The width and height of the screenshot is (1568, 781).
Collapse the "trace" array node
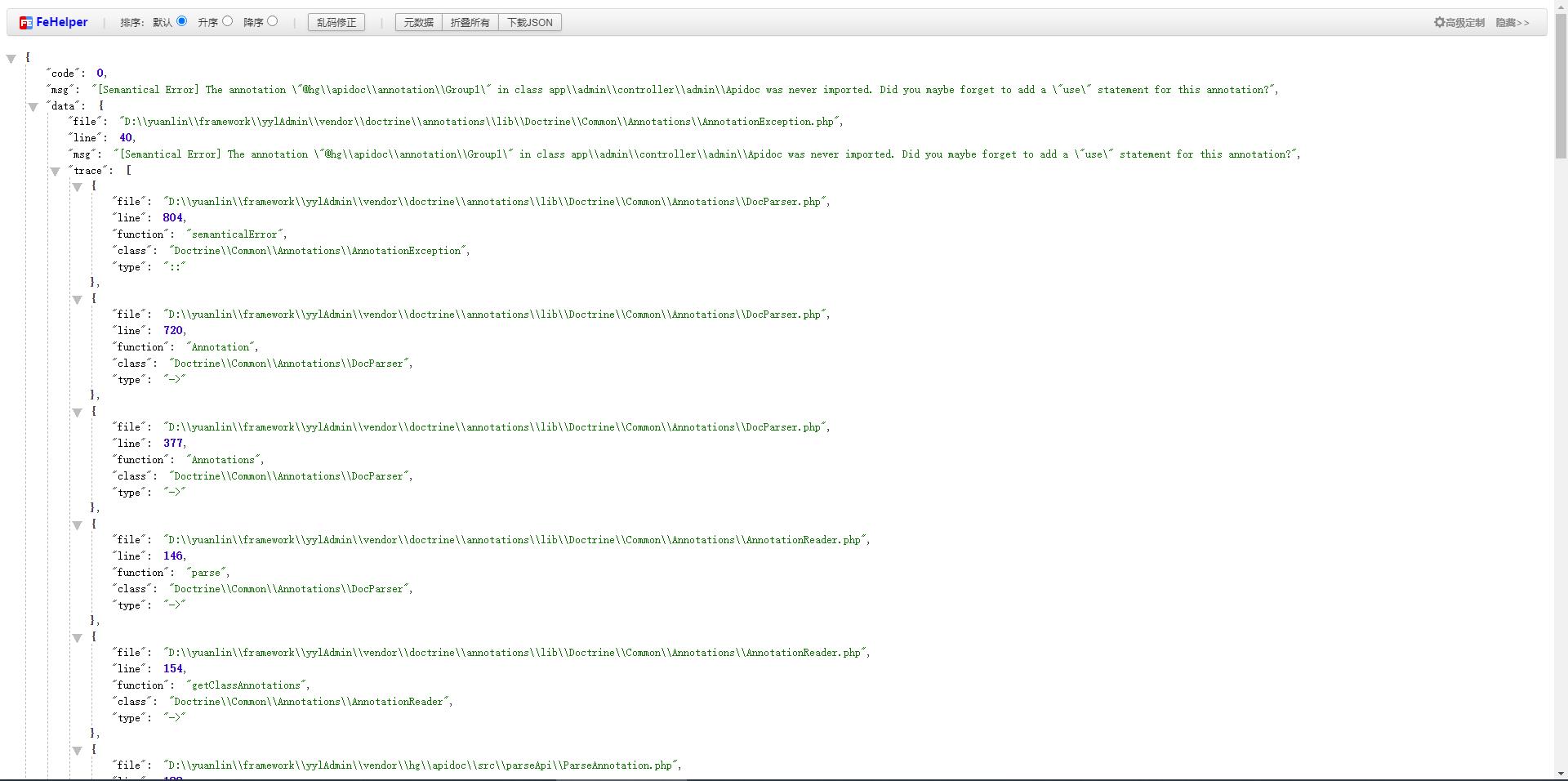[56, 172]
